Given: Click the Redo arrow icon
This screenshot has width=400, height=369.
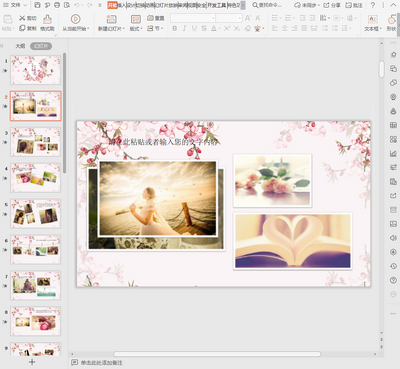Looking at the screenshot, I should point(89,5).
